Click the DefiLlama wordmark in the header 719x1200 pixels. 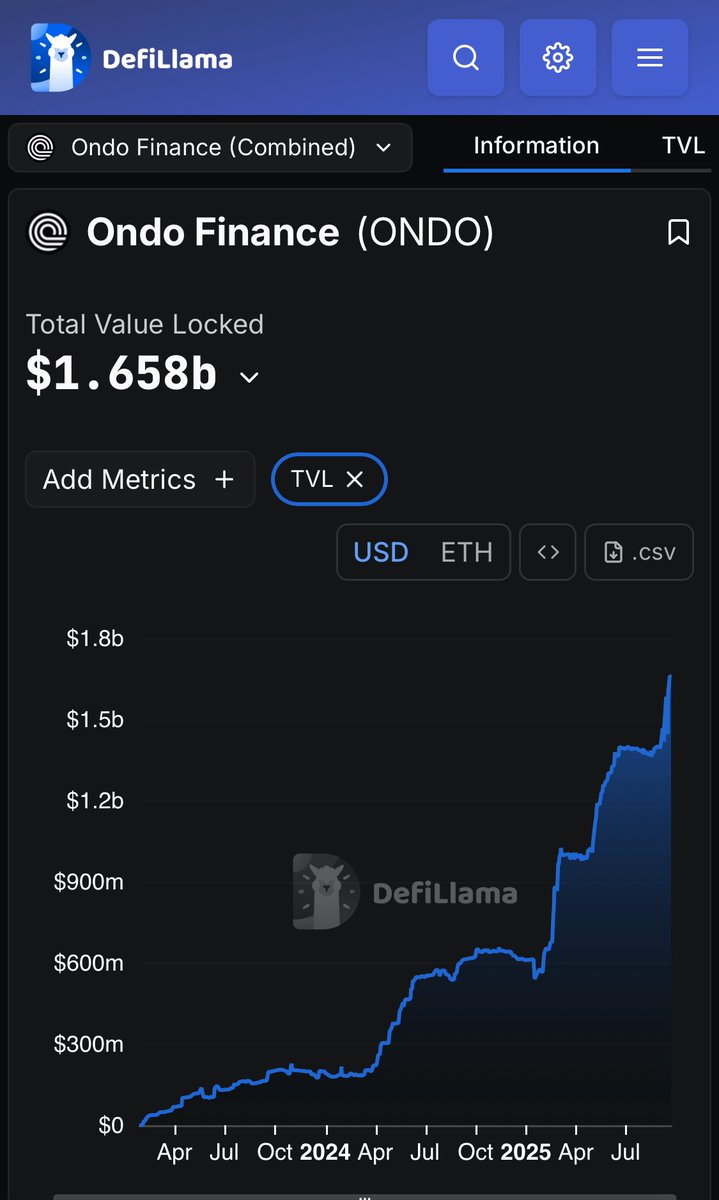coord(167,60)
